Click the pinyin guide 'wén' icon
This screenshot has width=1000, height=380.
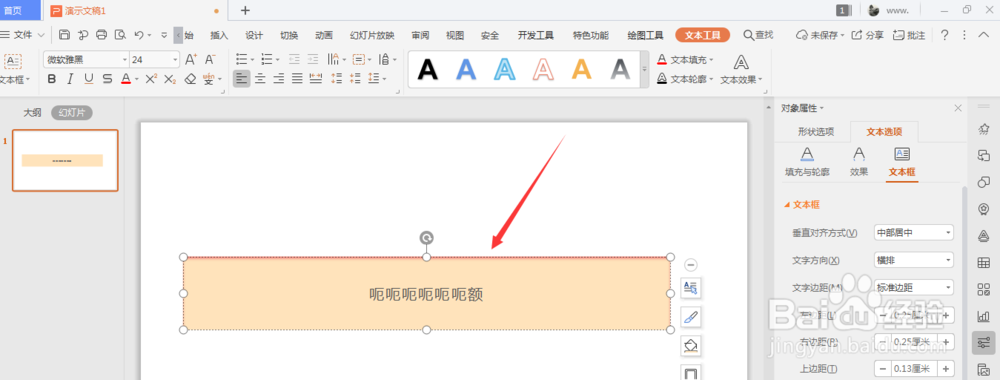pyautogui.click(x=209, y=79)
